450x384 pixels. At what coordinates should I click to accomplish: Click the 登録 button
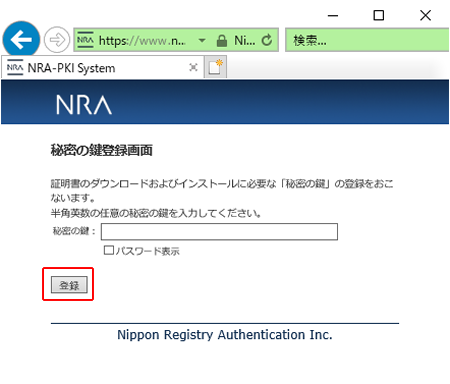tap(69, 285)
